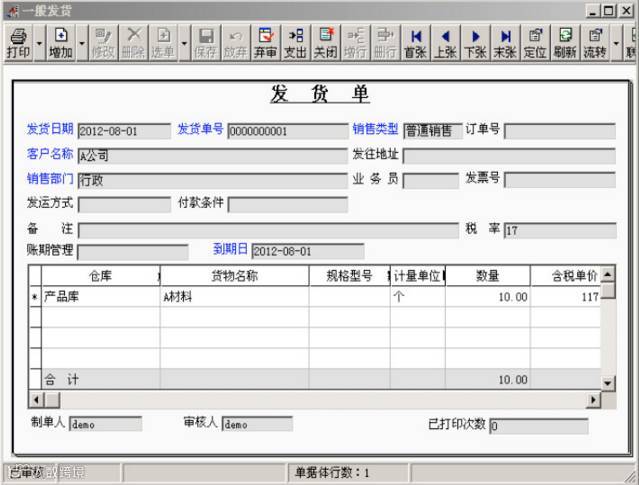
Task: Click the 发货日期 date field
Action: point(124,131)
